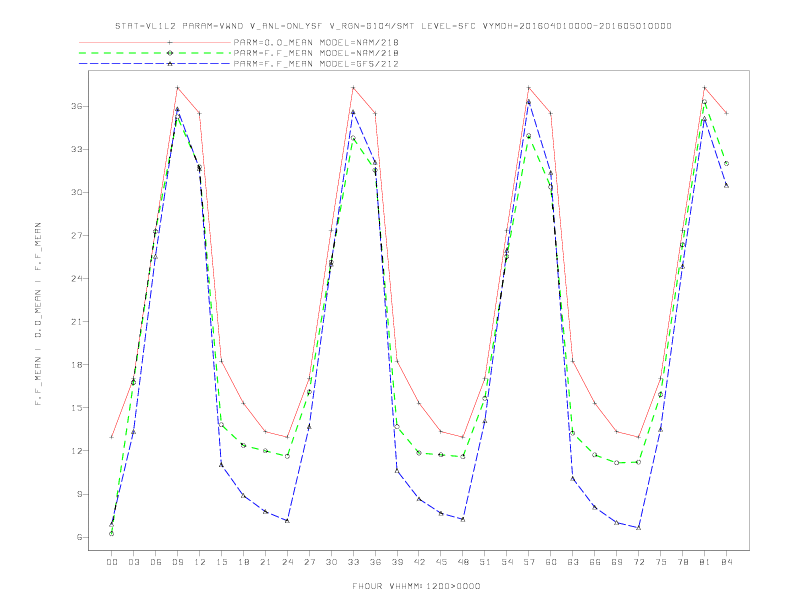Screen dimensions: 792x612
Task: Click x-axis tick label 06
Action: click(x=156, y=562)
